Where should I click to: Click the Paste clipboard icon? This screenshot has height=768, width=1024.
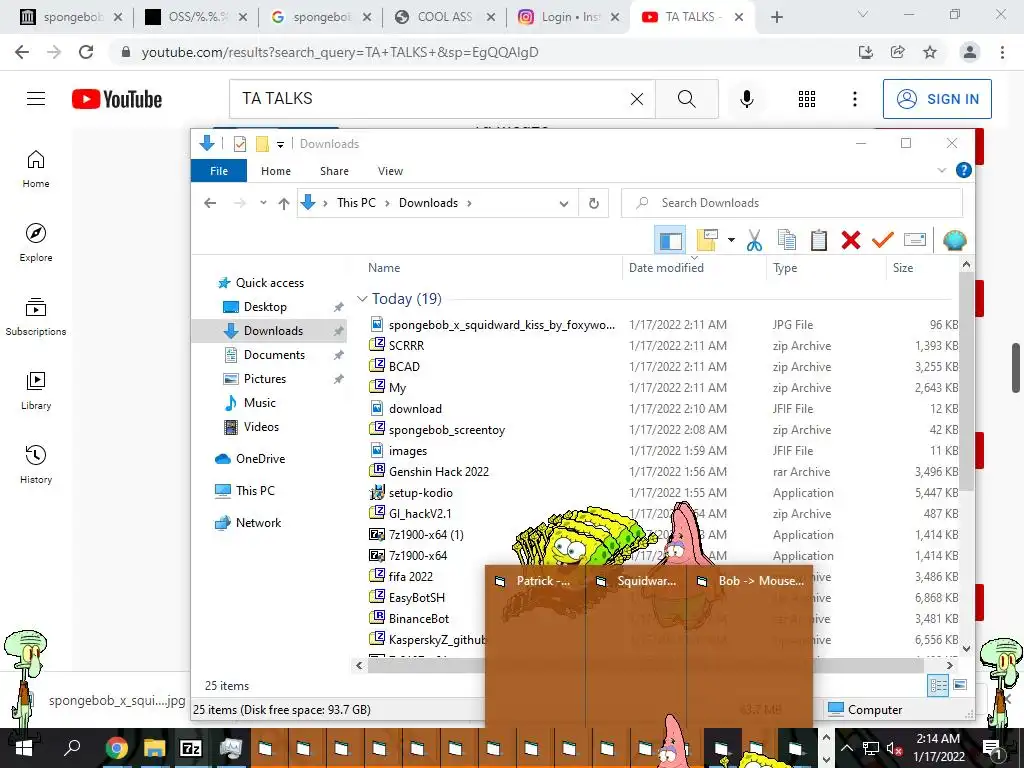[818, 240]
